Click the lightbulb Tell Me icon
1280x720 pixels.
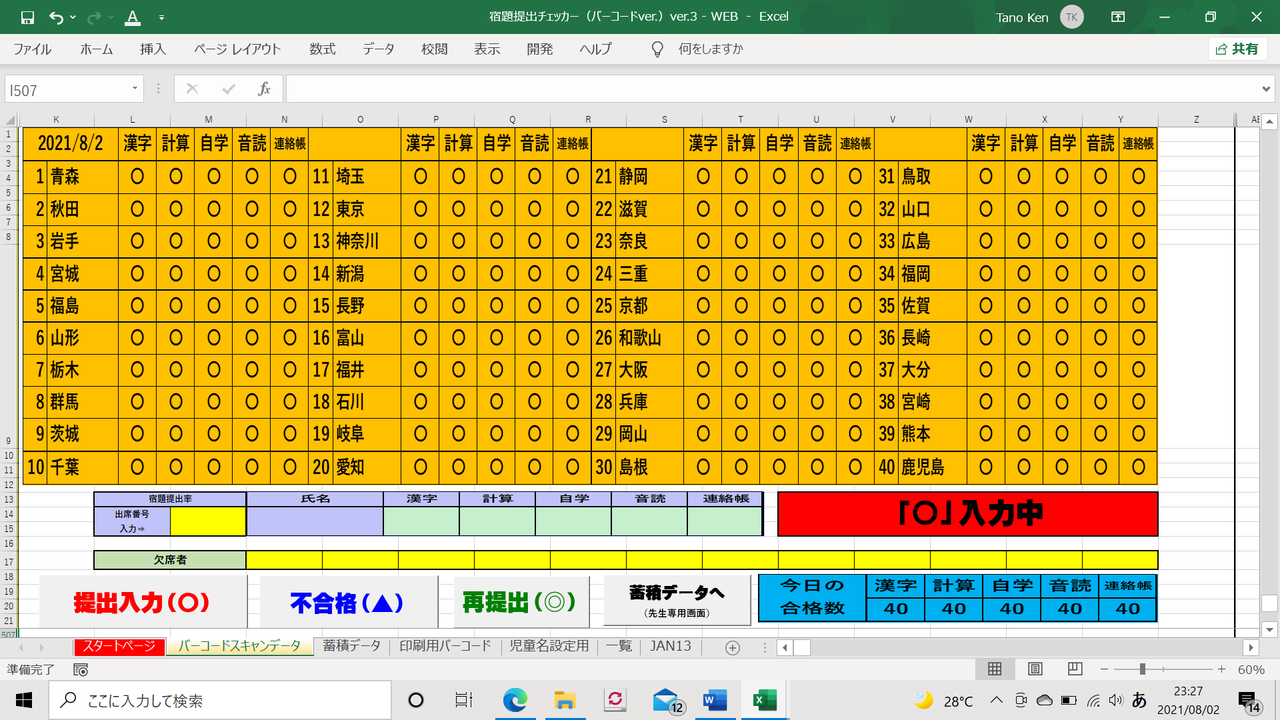click(657, 48)
